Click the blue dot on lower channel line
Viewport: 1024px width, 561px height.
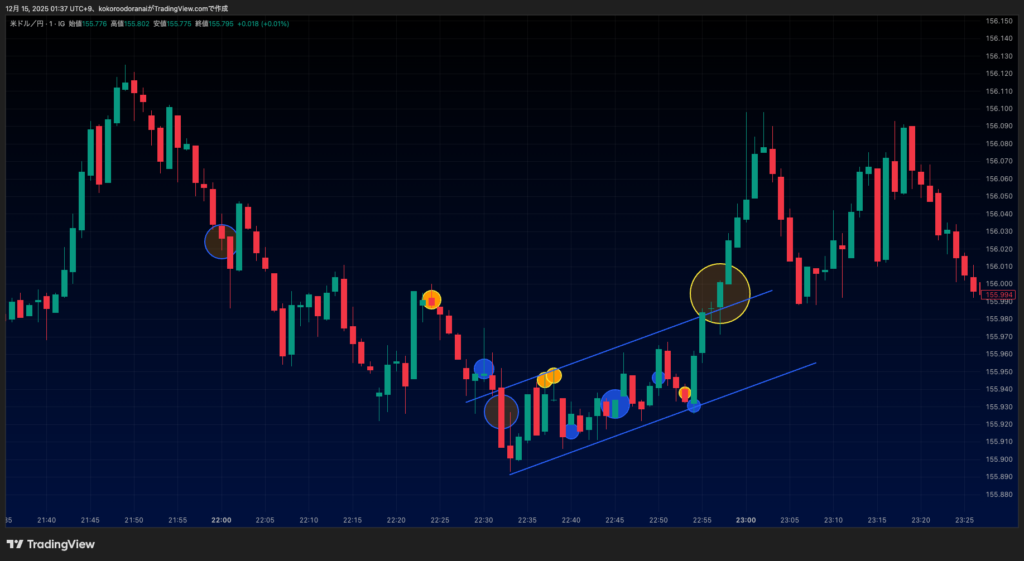coord(694,405)
